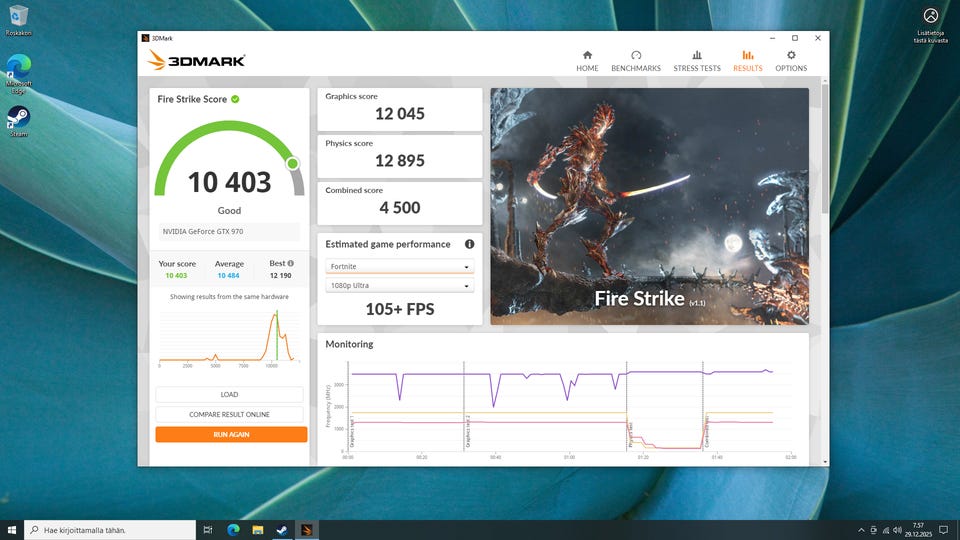Click the 3DMark logo
The height and width of the screenshot is (540, 960).
point(196,60)
